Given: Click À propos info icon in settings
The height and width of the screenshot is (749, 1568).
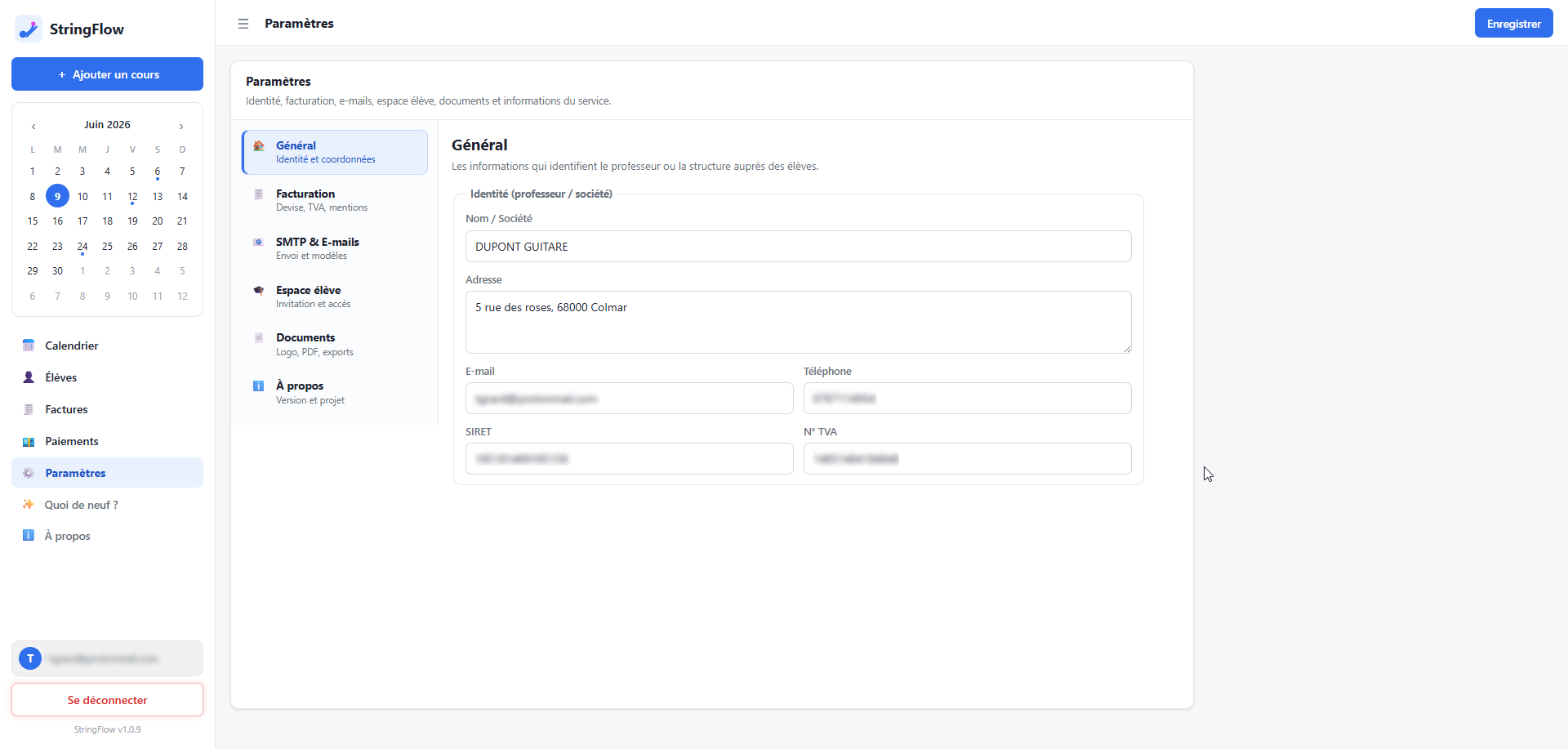Looking at the screenshot, I should [x=259, y=386].
